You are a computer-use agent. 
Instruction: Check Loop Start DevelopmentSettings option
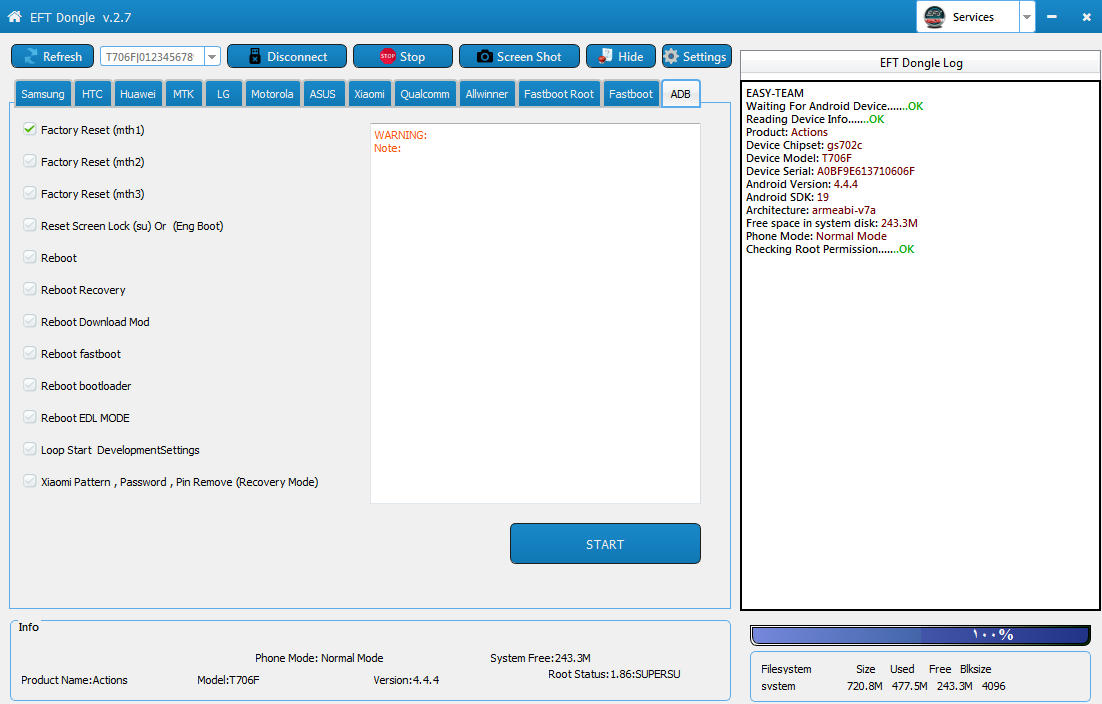30,449
